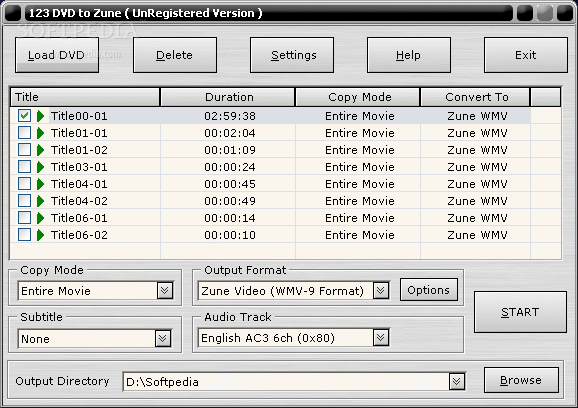Click the green play arrow for Title01-01

point(41,133)
